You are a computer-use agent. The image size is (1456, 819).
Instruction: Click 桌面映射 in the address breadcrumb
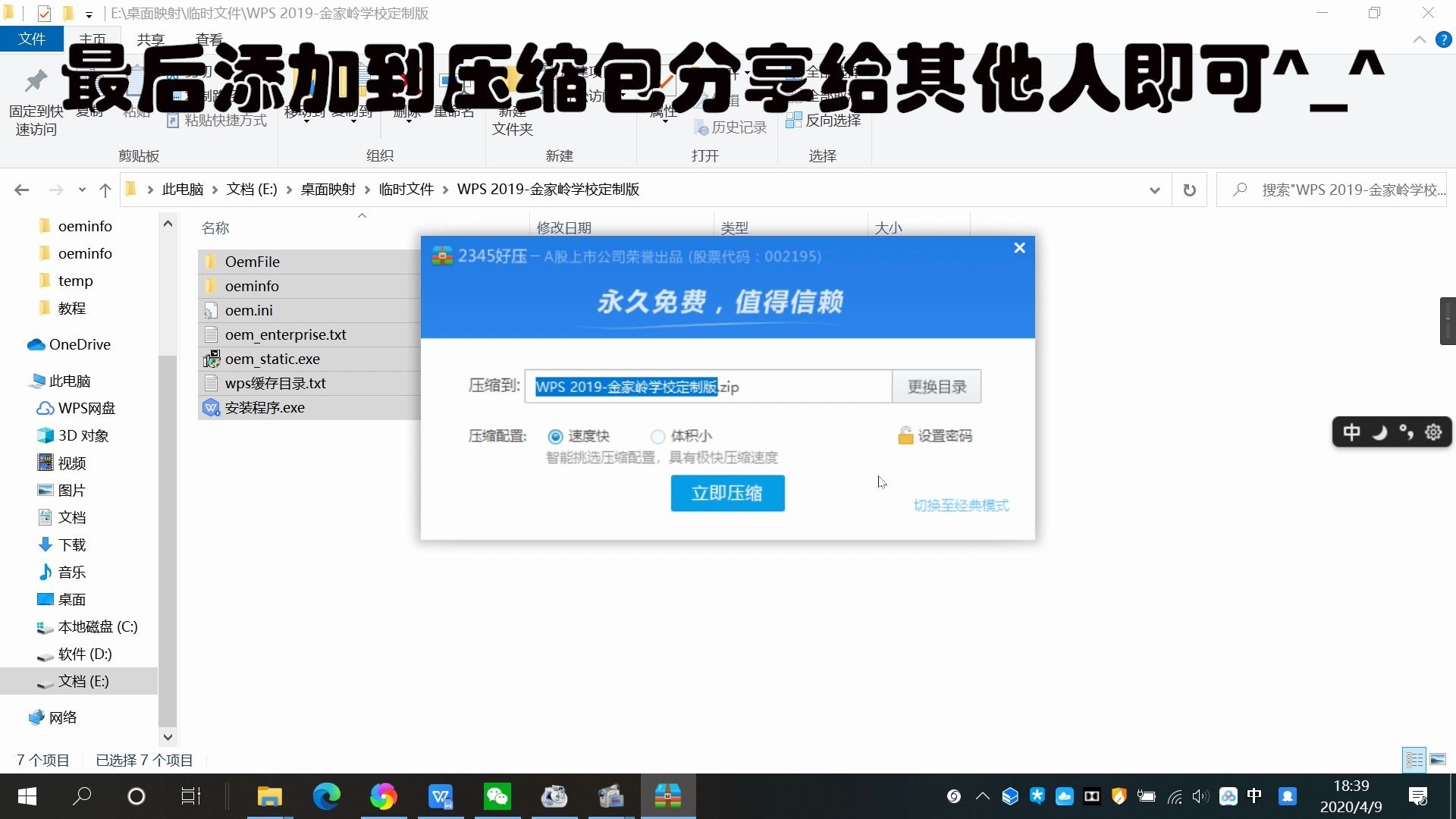click(328, 190)
